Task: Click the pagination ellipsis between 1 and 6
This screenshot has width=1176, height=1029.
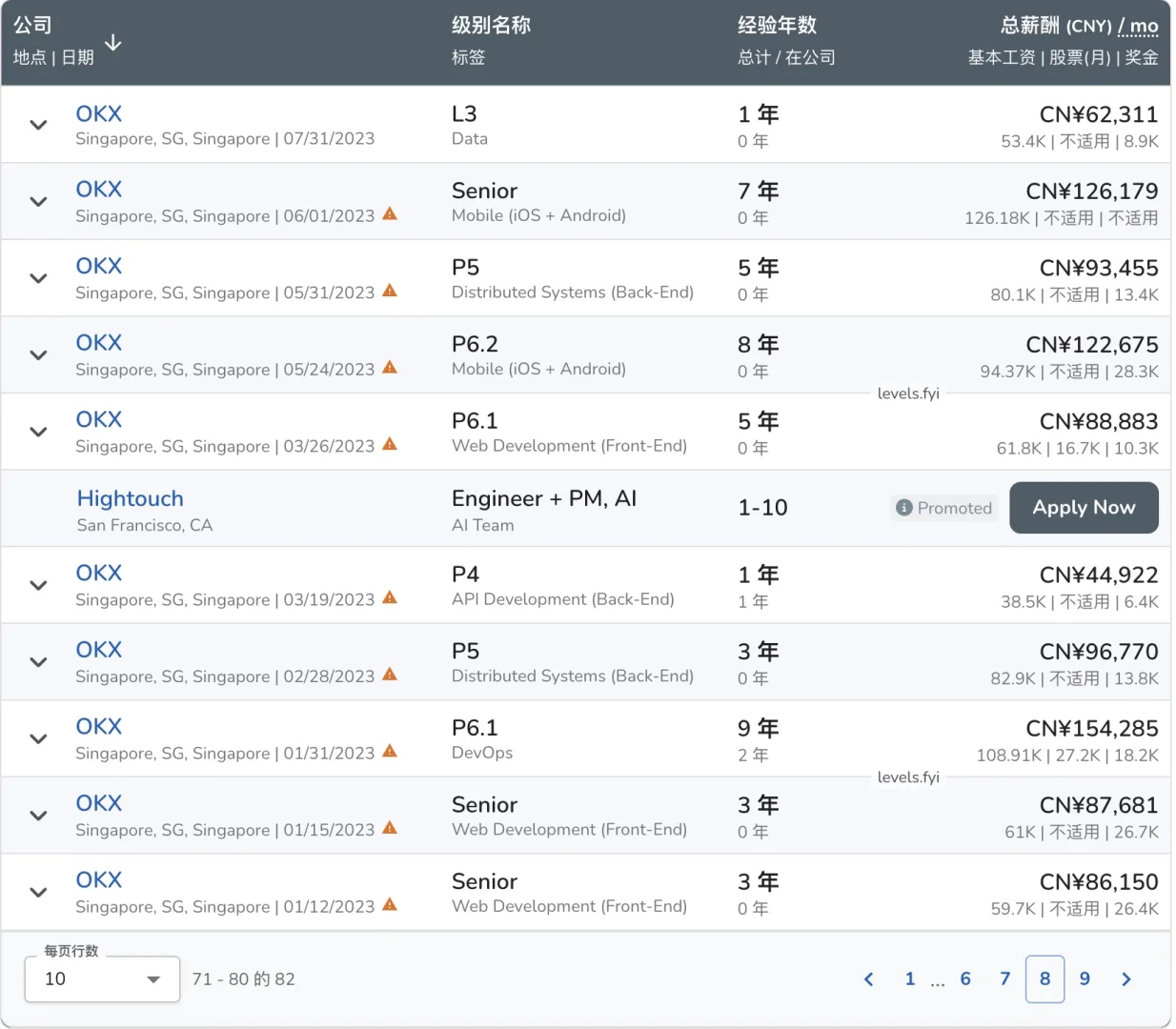Action: [938, 981]
